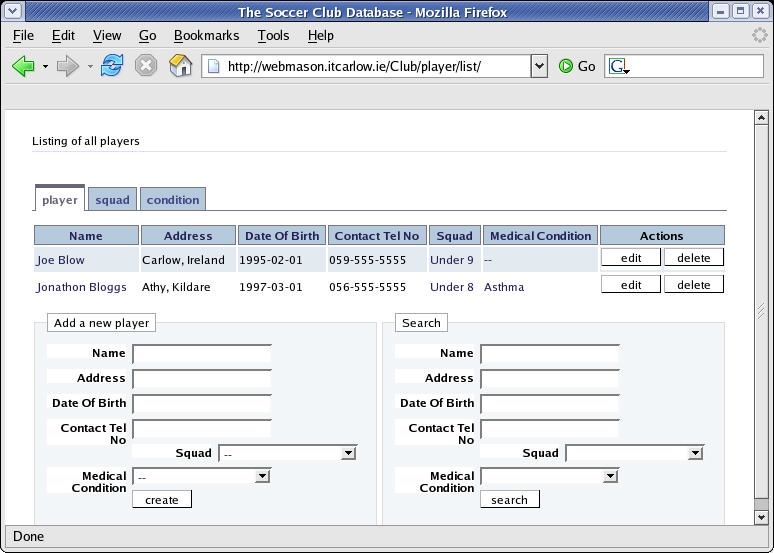This screenshot has width=774, height=553.
Task: Delete the Jonathon Bloggs player row
Action: click(x=693, y=285)
